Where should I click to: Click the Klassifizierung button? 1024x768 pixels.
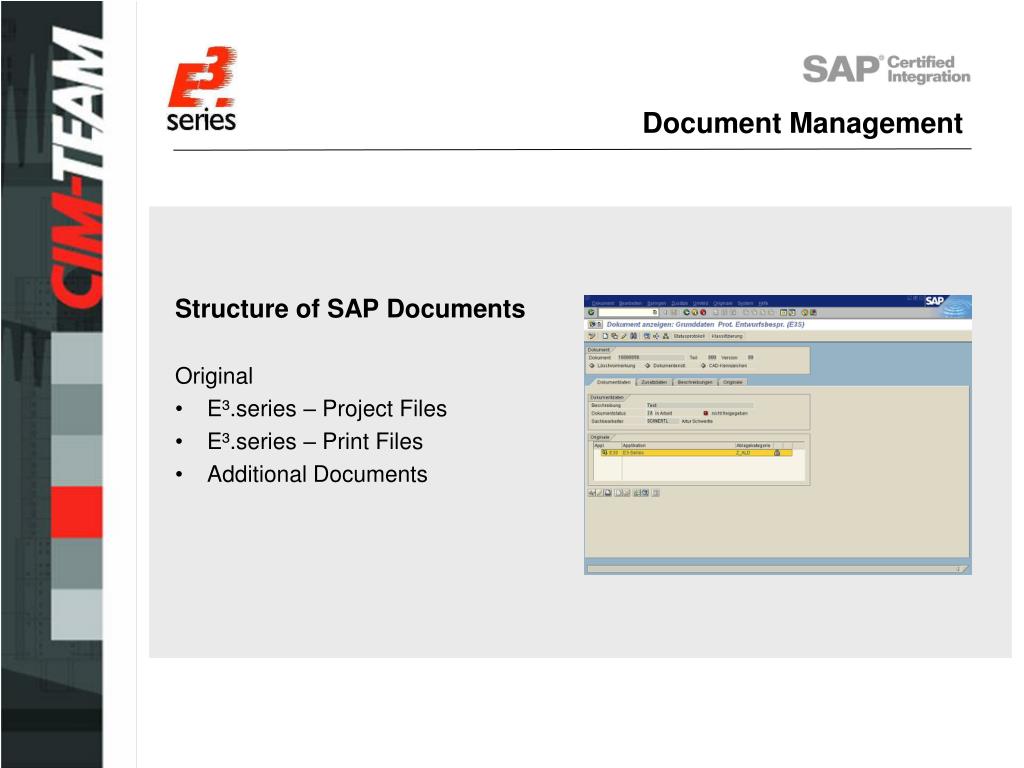coord(727,336)
